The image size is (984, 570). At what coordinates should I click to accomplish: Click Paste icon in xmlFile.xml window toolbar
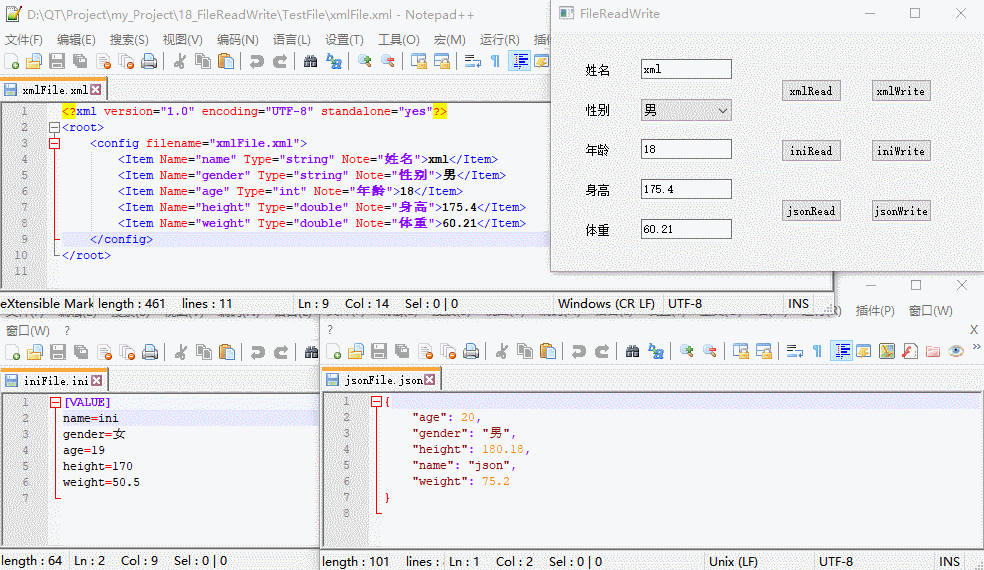pyautogui.click(x=226, y=61)
